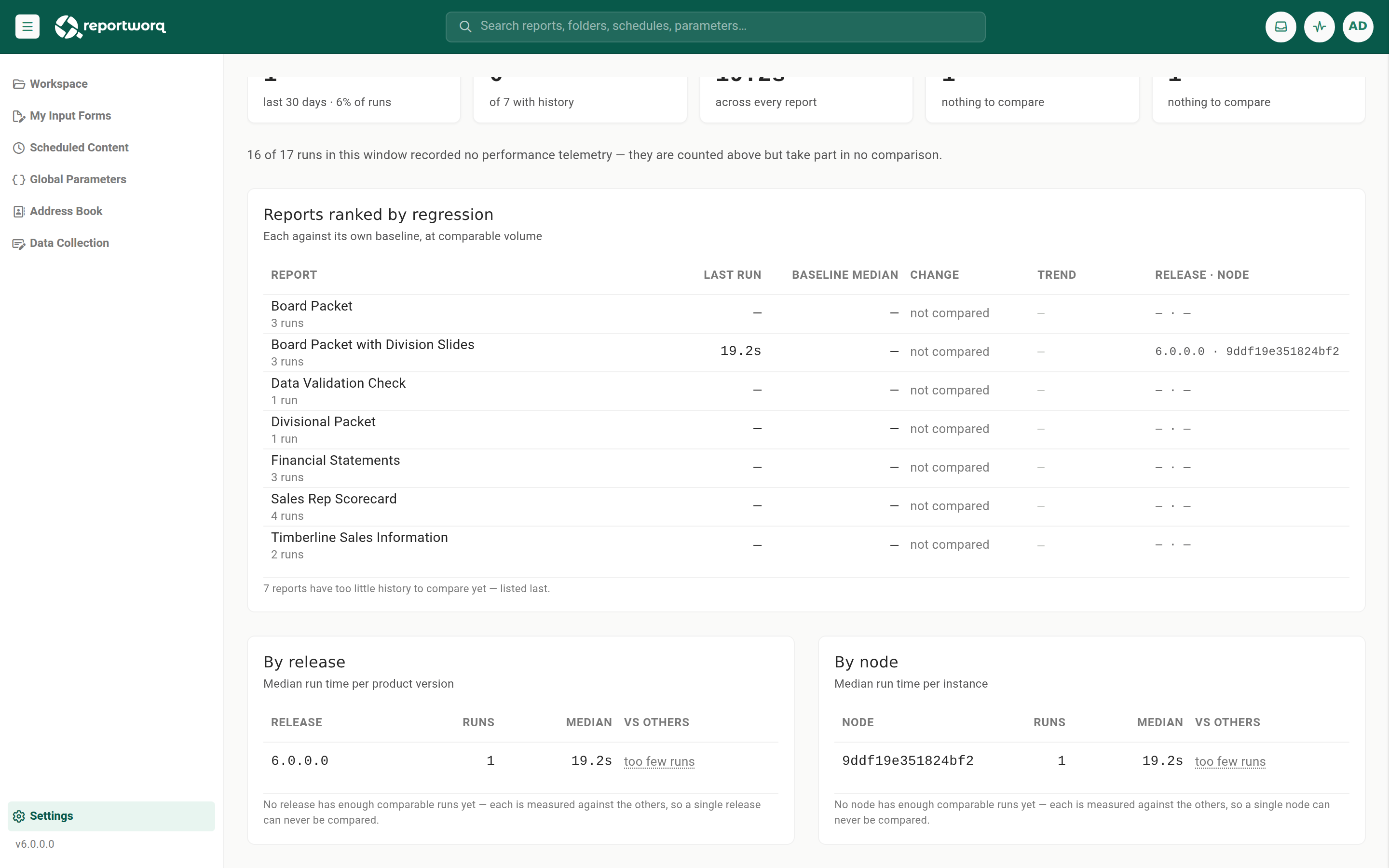This screenshot has height=868, width=1389.
Task: Navigate to Global Parameters
Action: tap(111, 180)
